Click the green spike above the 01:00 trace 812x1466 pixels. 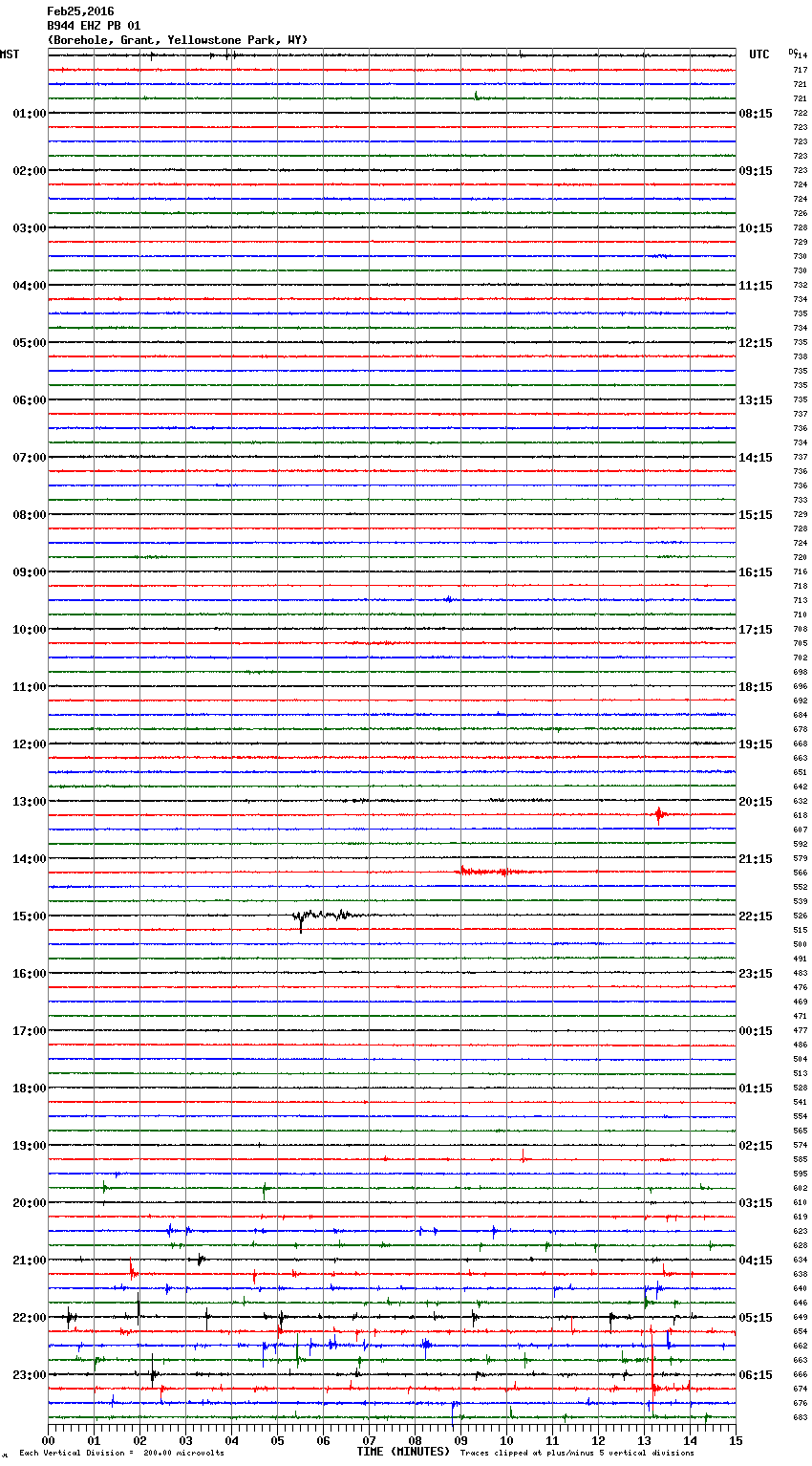pyautogui.click(x=476, y=96)
